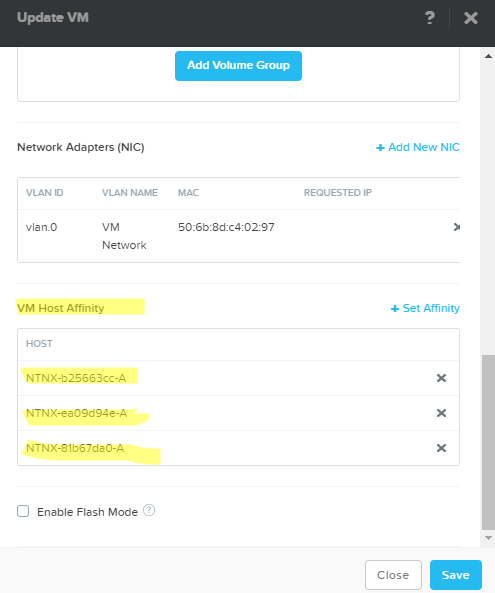The height and width of the screenshot is (593, 495).
Task: Remove host NTNX-ea09d94e-A from affinity list
Action: (441, 413)
